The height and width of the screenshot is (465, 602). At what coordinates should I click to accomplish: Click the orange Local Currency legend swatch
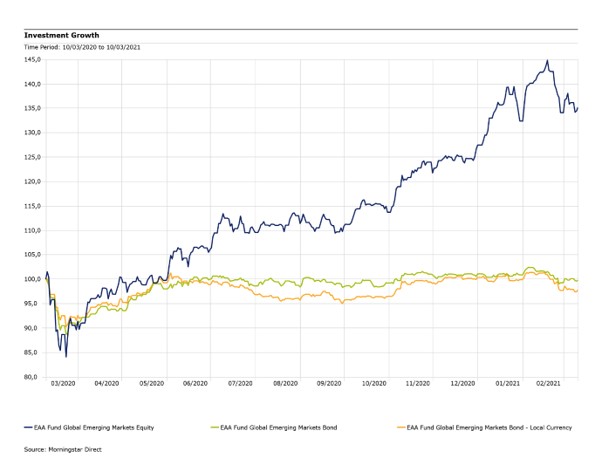(401, 427)
